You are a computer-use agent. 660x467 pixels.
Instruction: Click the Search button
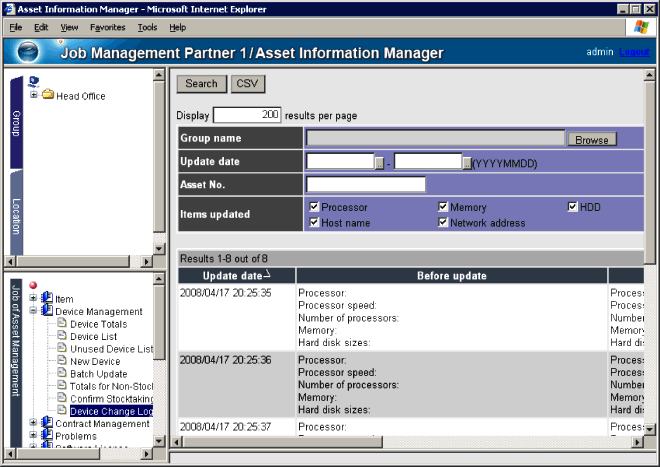coord(201,84)
